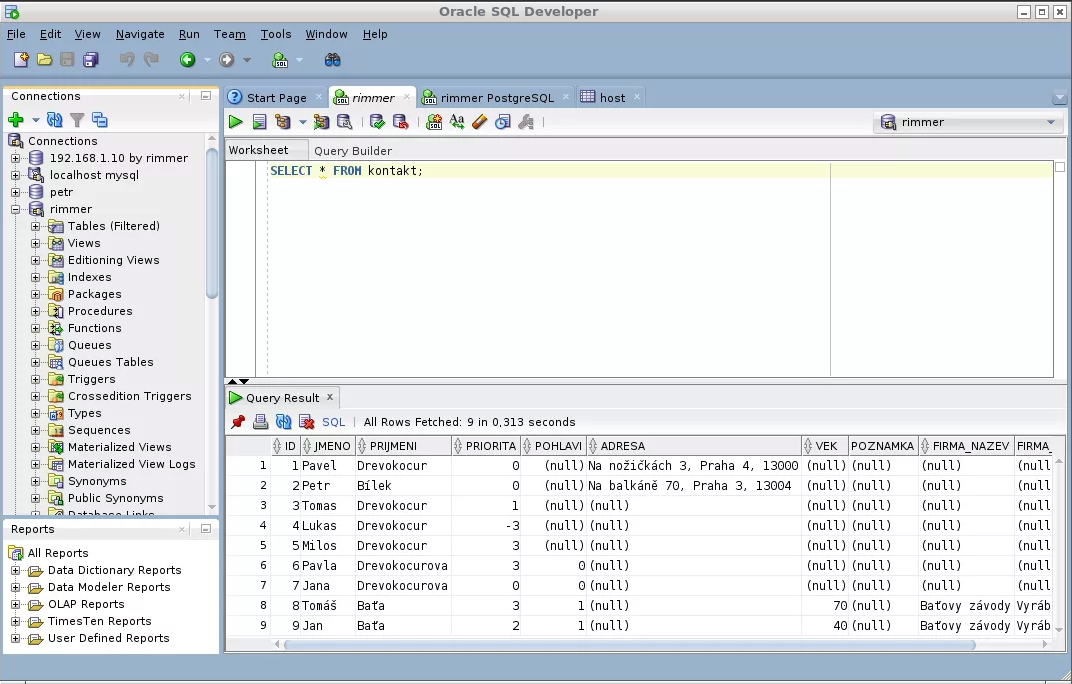The width and height of the screenshot is (1072, 684).
Task: Switch to the rimmer PostgreSQL tab
Action: coord(496,98)
